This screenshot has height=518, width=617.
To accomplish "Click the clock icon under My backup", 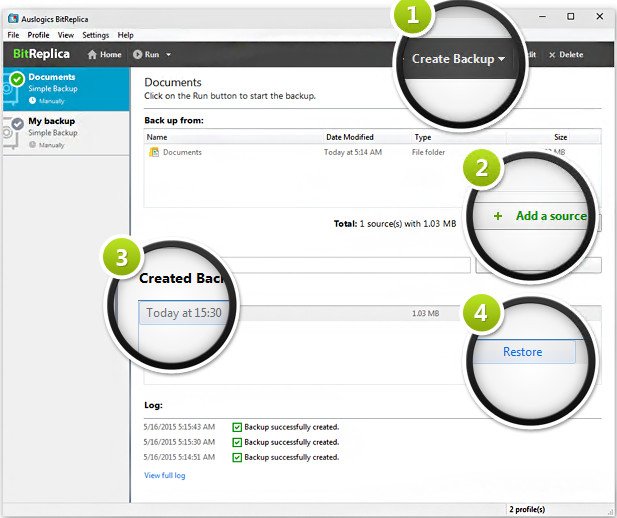I will [32, 145].
